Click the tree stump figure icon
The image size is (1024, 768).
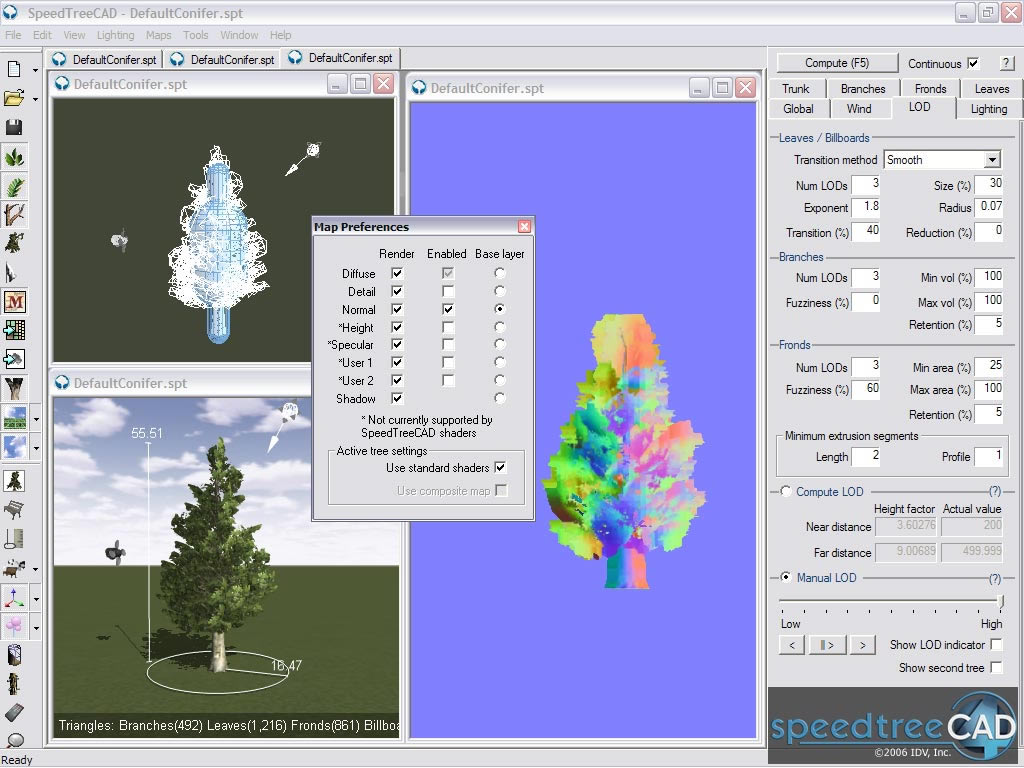point(14,683)
